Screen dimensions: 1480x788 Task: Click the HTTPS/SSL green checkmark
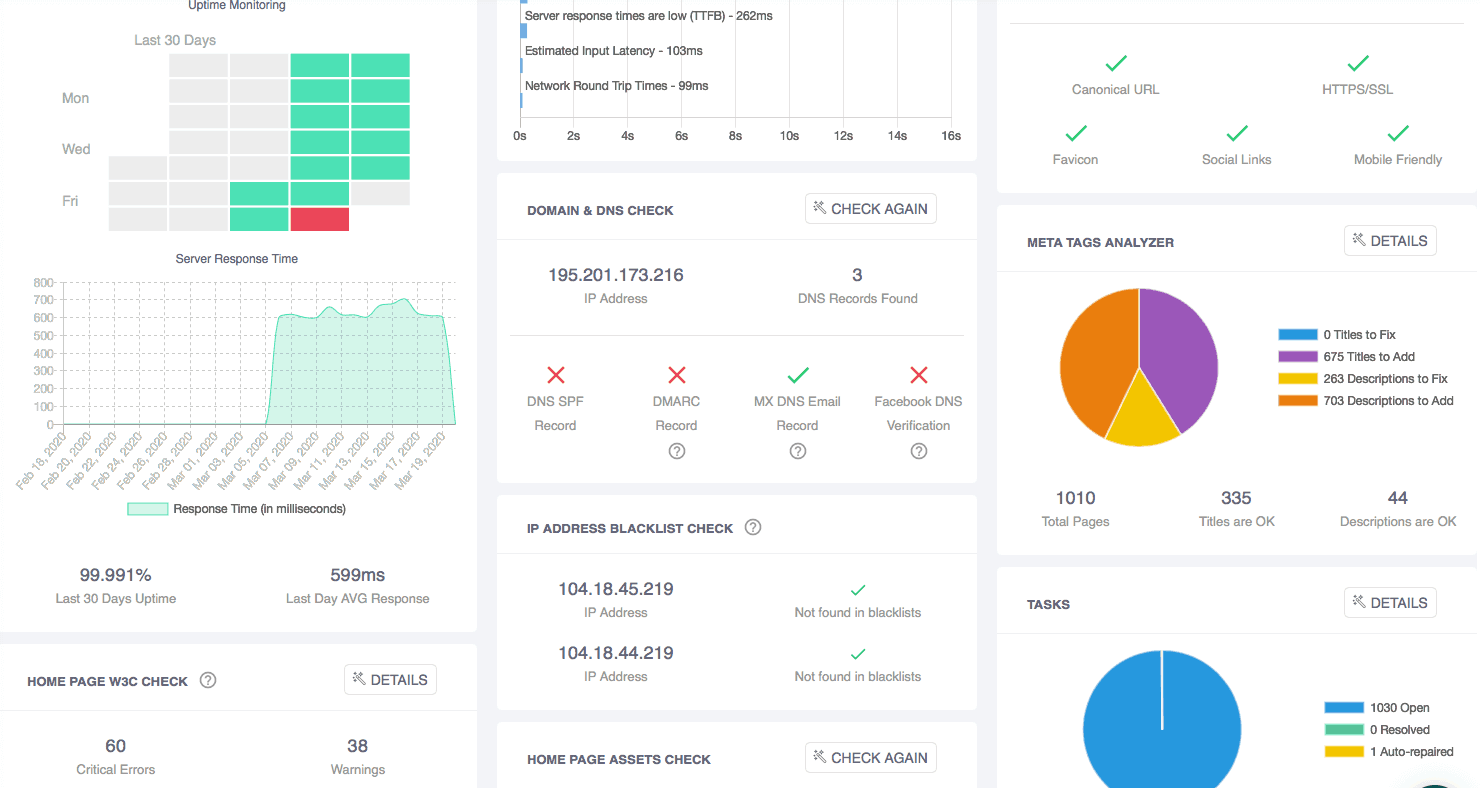1358,64
